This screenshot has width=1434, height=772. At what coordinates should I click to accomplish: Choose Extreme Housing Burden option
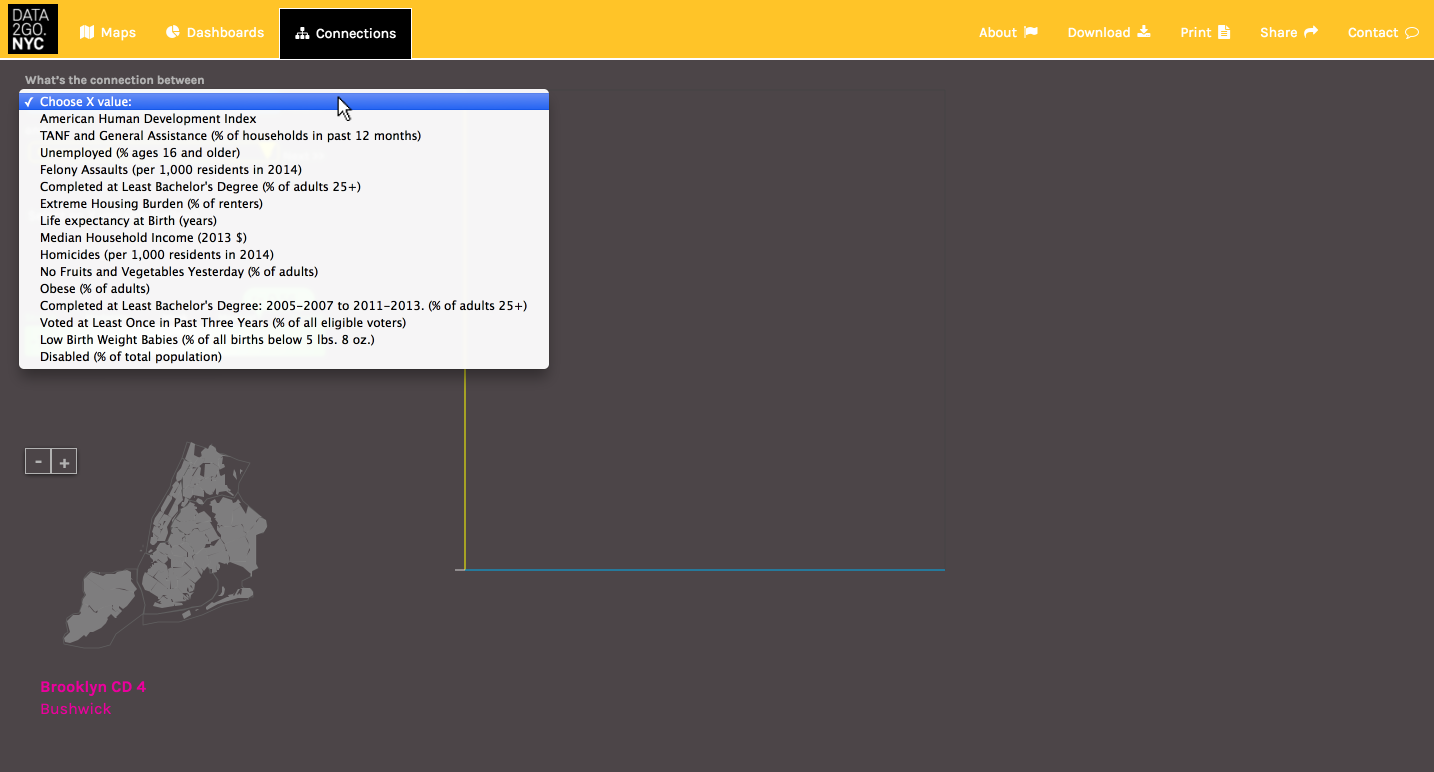284,204
